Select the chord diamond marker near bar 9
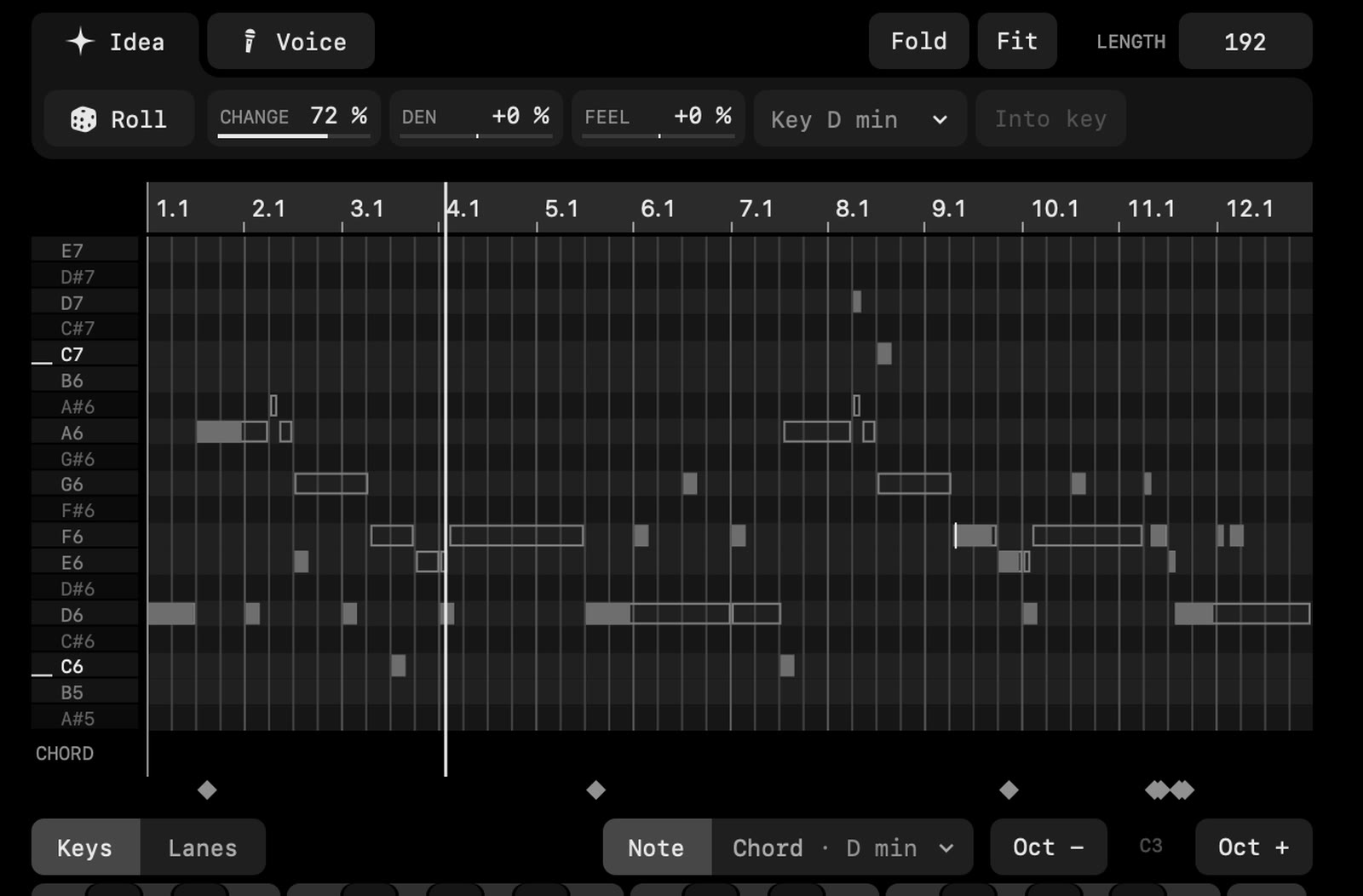Screen dimensions: 1363x896 [x=1009, y=790]
